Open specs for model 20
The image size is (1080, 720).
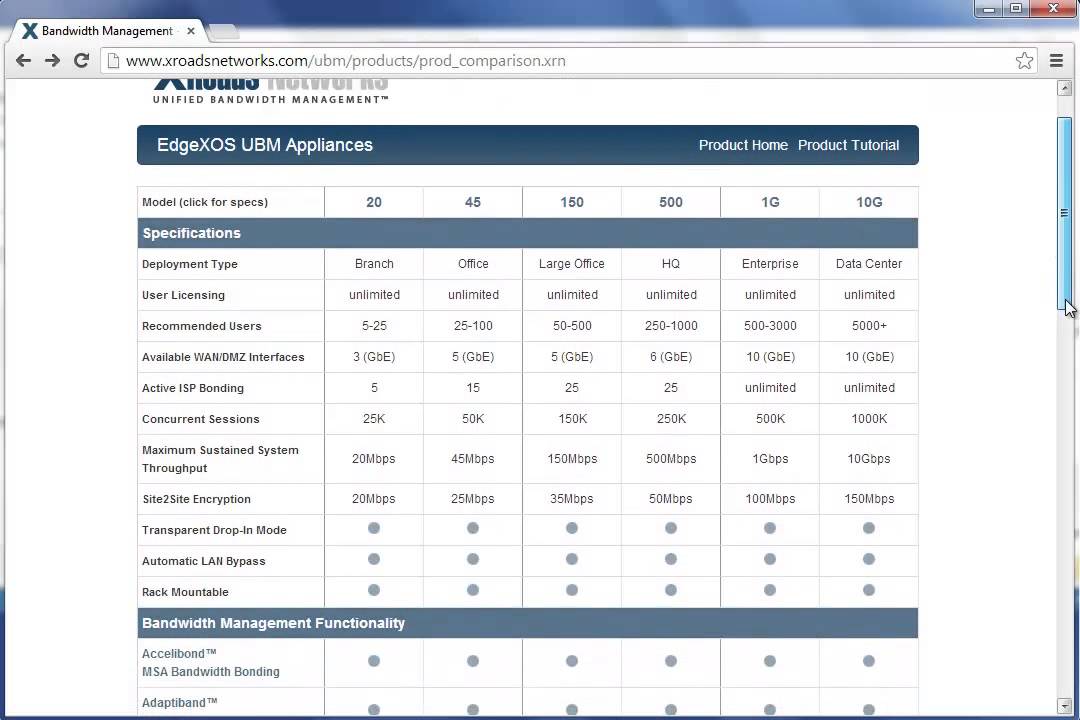tap(374, 202)
